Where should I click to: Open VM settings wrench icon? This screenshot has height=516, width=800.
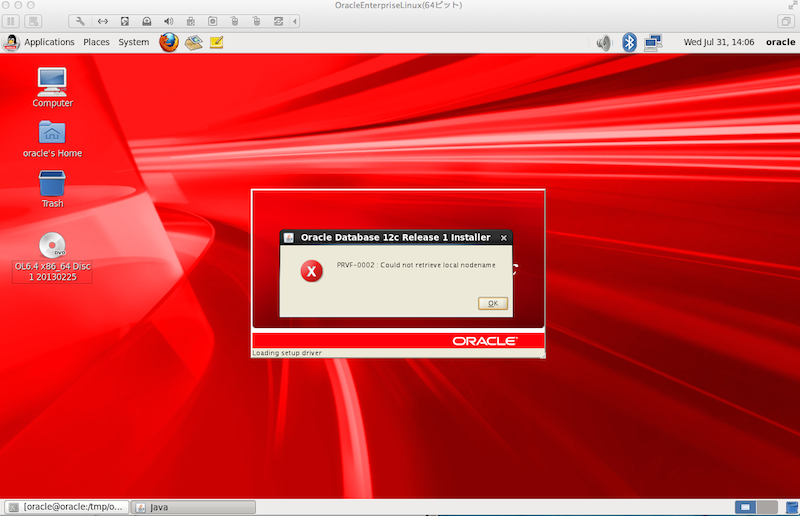[x=80, y=21]
